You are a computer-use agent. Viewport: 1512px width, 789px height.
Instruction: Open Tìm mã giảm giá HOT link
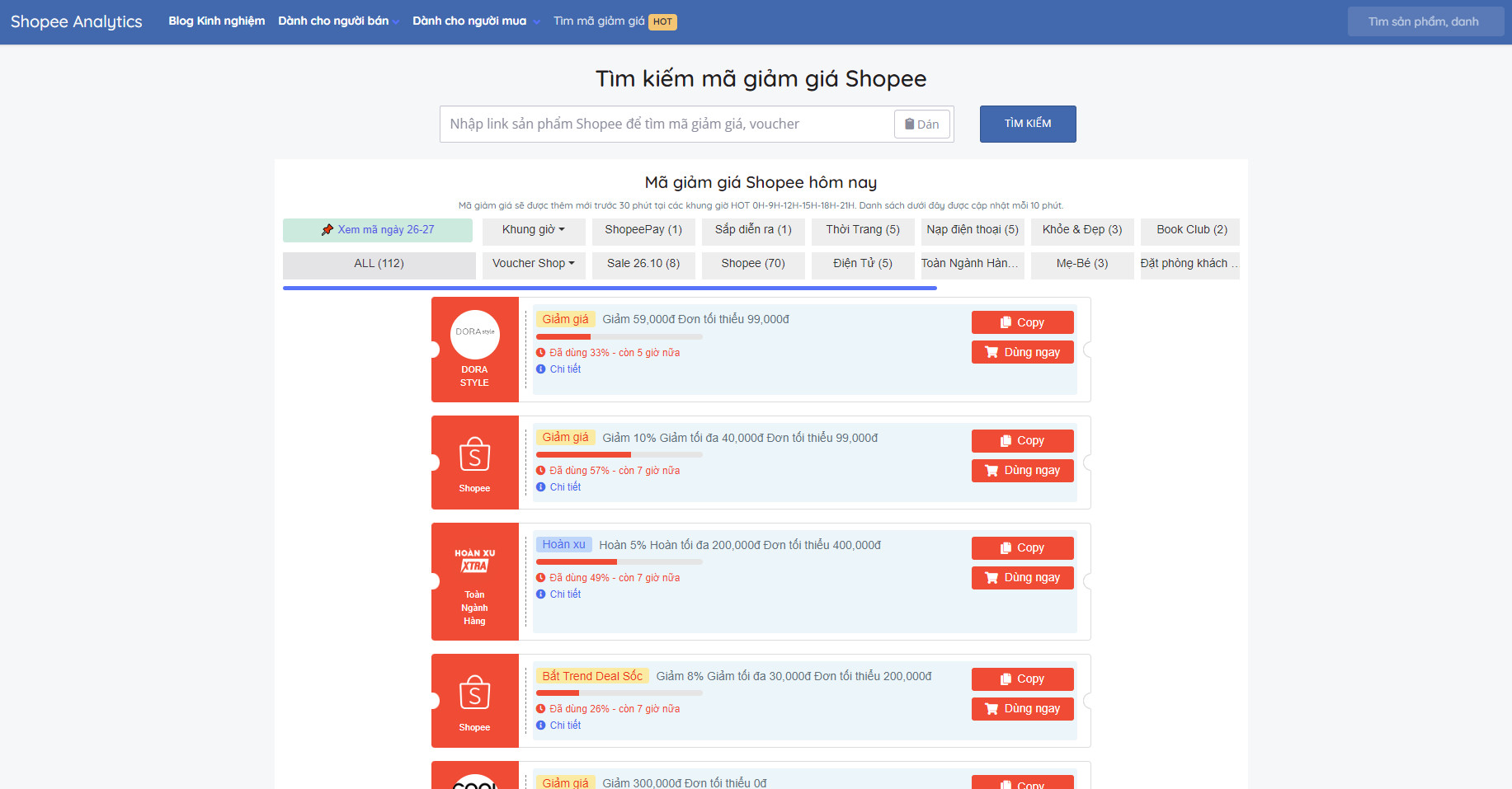[615, 21]
